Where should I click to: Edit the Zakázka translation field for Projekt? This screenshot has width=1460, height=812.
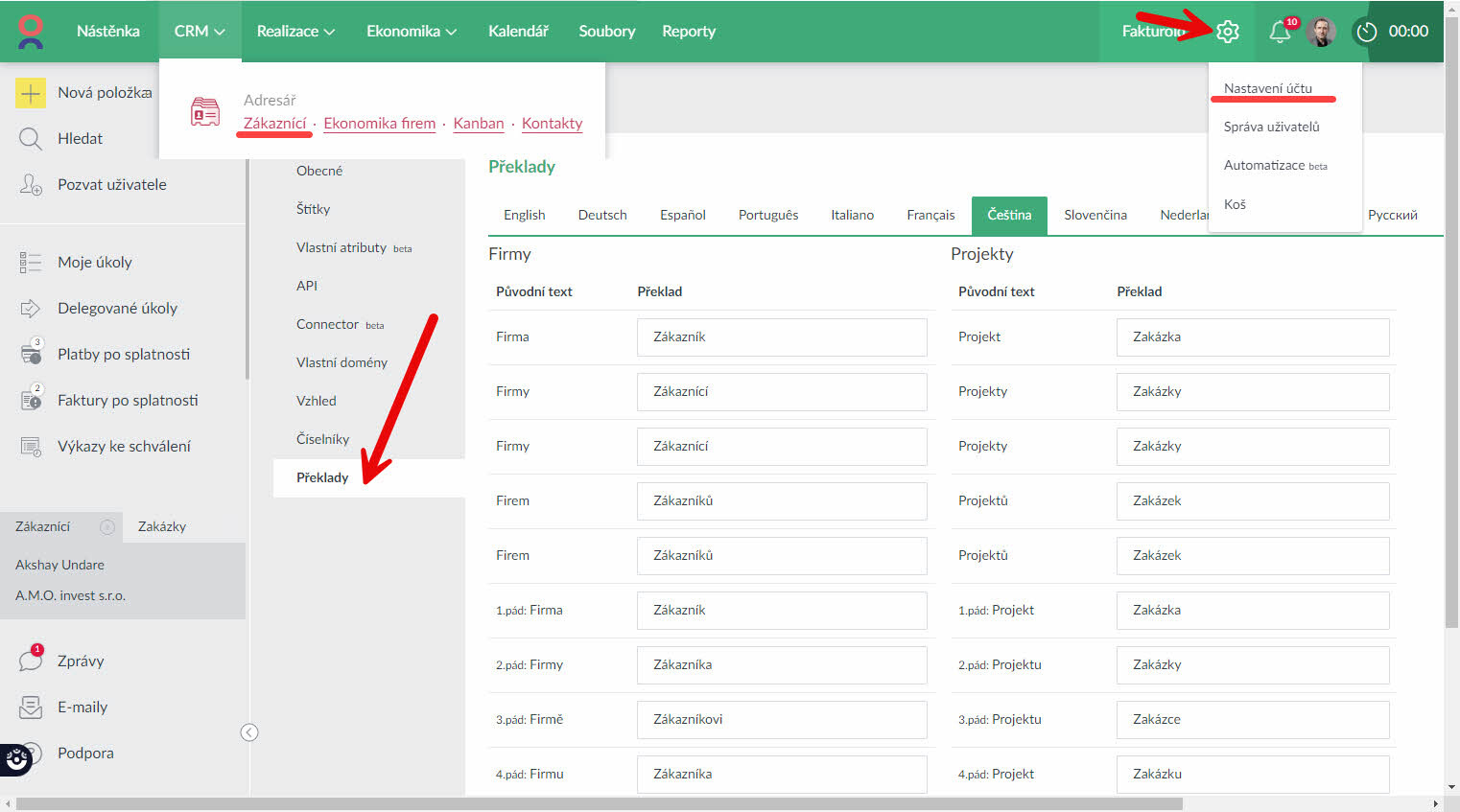(x=1252, y=337)
